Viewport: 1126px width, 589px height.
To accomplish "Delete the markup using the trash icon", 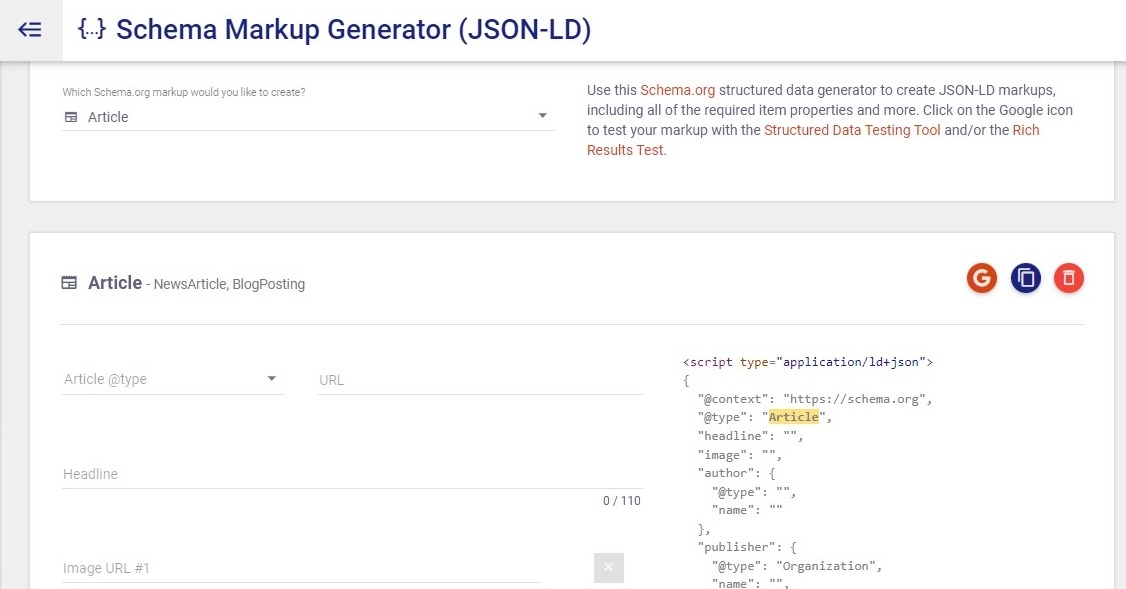I will pyautogui.click(x=1069, y=278).
